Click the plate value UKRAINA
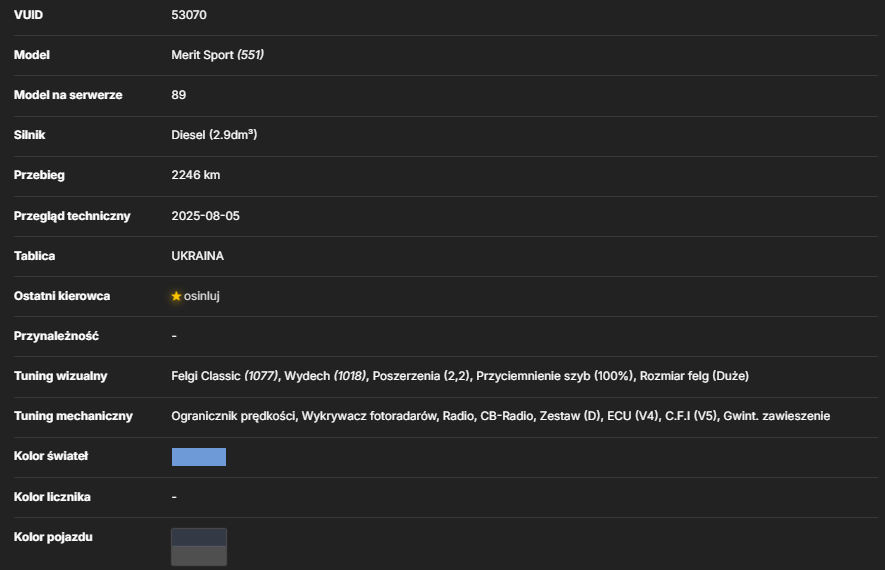 tap(198, 256)
